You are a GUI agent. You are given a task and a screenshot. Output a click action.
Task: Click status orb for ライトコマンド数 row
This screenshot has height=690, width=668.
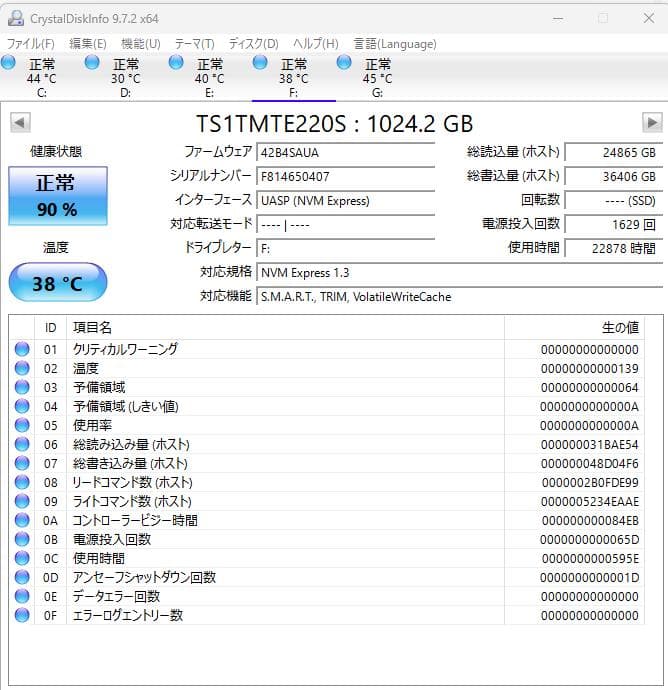22,501
